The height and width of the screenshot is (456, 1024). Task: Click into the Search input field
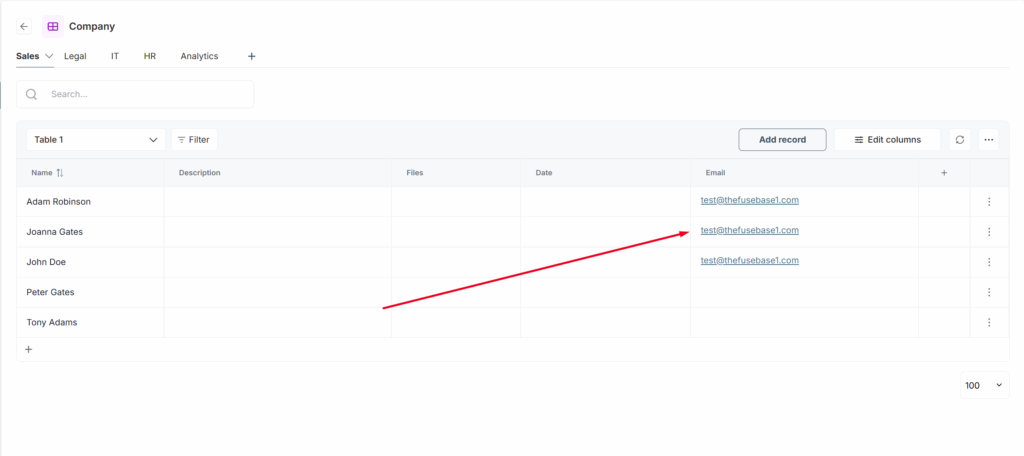[145, 94]
